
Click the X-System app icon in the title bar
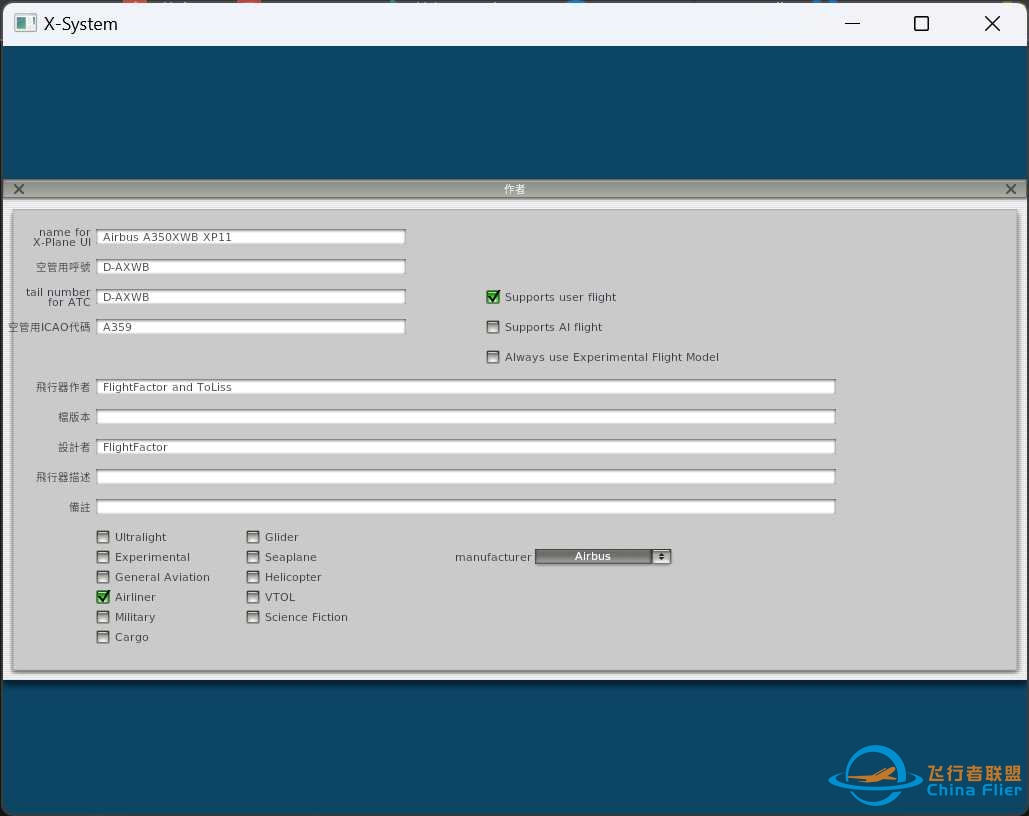(x=25, y=24)
